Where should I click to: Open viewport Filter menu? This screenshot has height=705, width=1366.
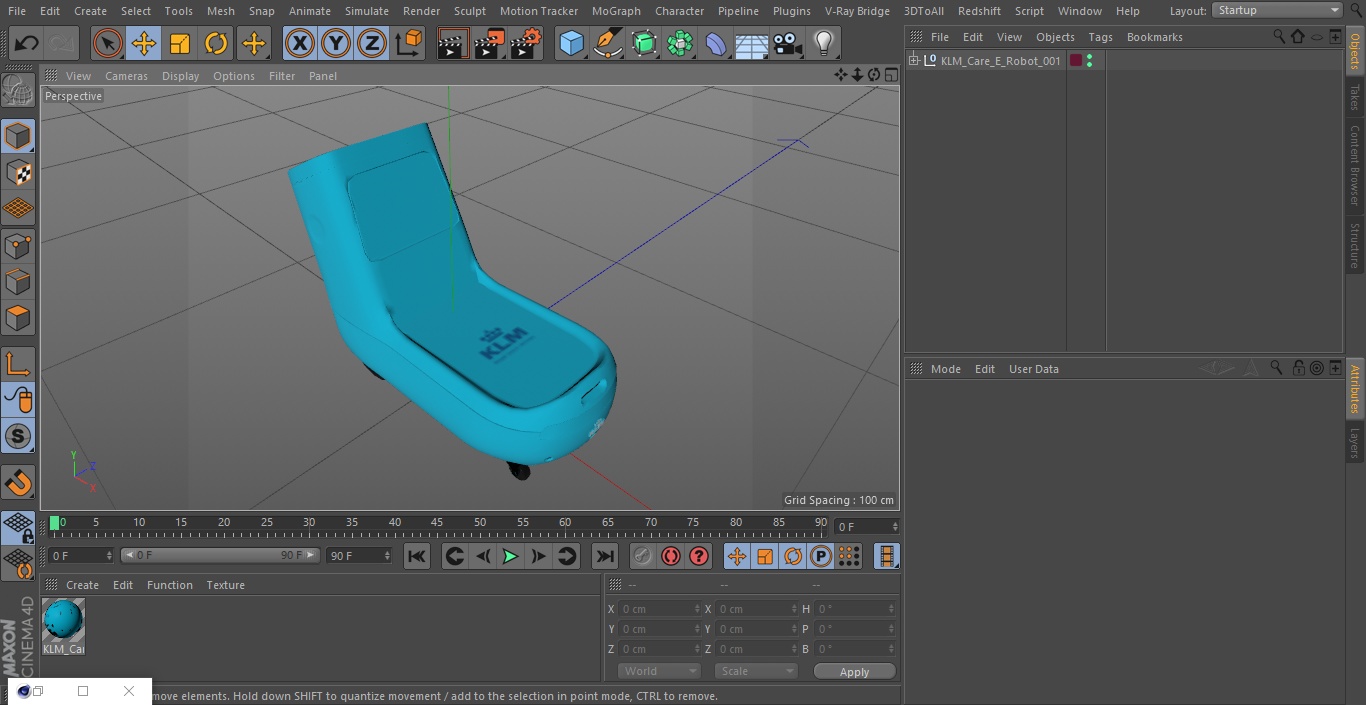coord(282,76)
